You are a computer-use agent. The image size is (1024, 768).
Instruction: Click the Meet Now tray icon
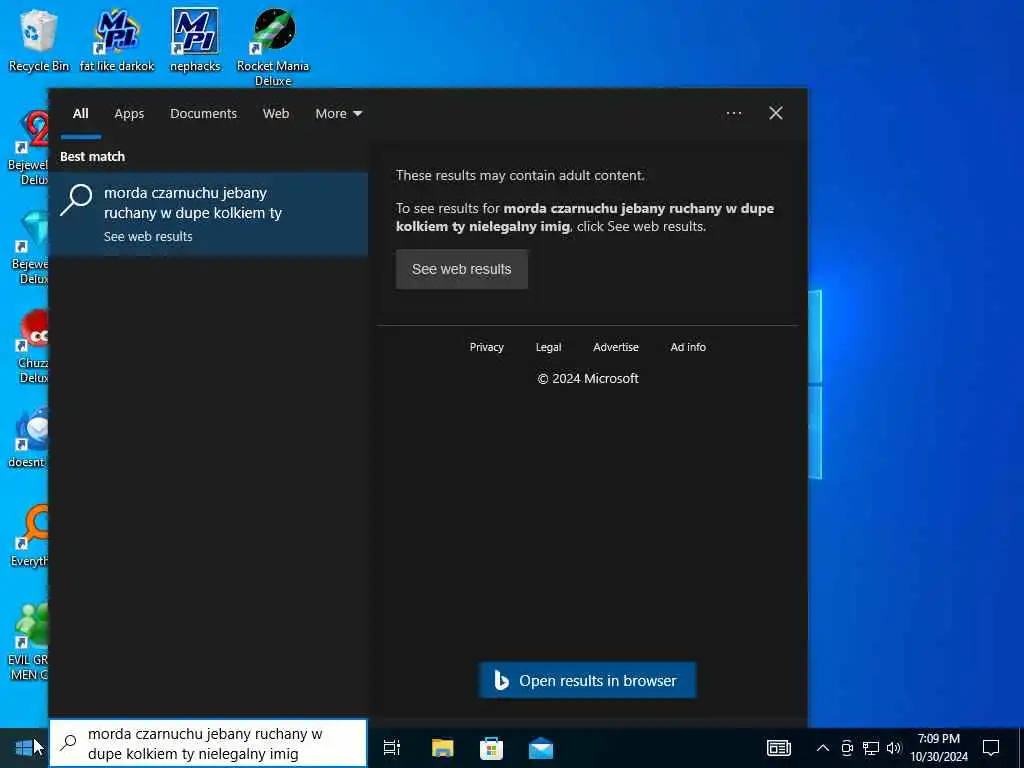(847, 748)
